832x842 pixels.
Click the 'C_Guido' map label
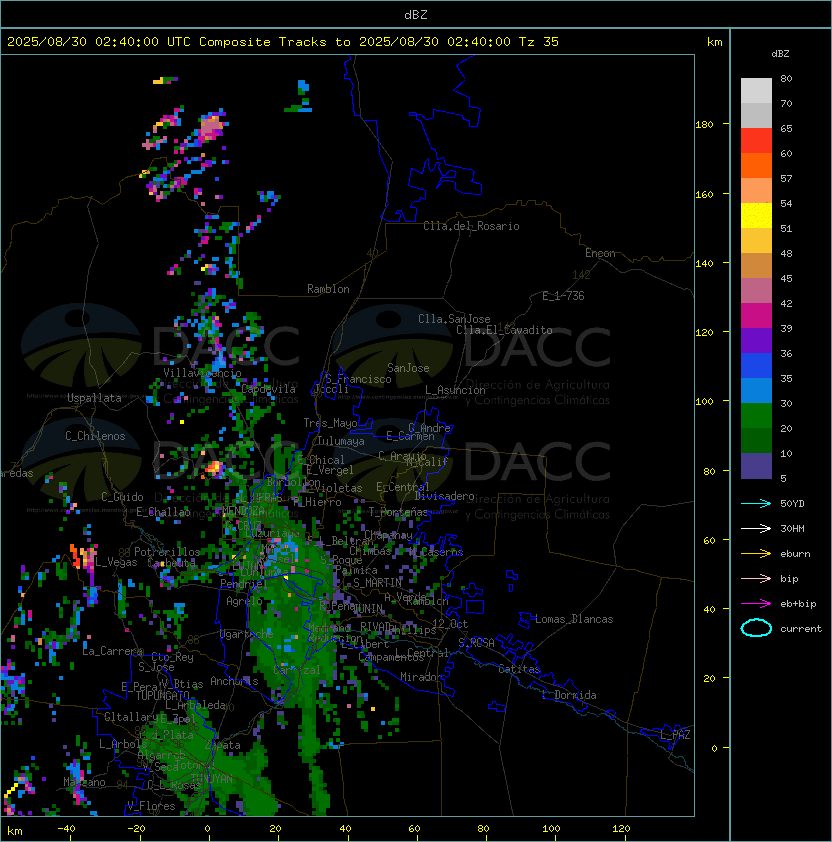122,497
